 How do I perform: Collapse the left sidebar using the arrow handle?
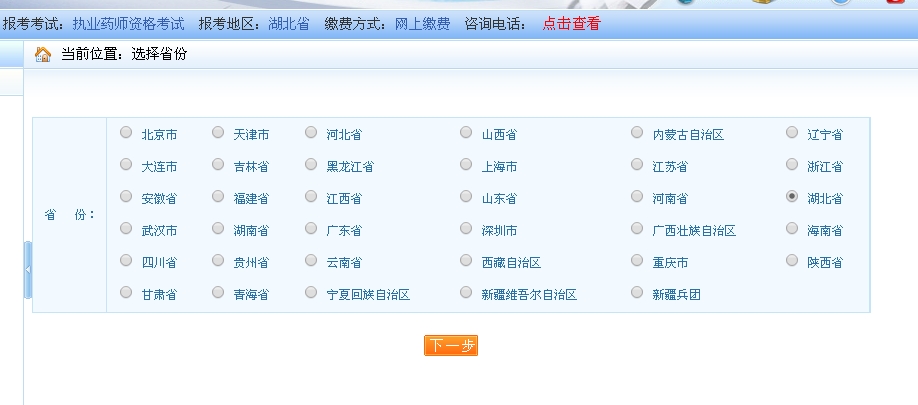click(28, 270)
